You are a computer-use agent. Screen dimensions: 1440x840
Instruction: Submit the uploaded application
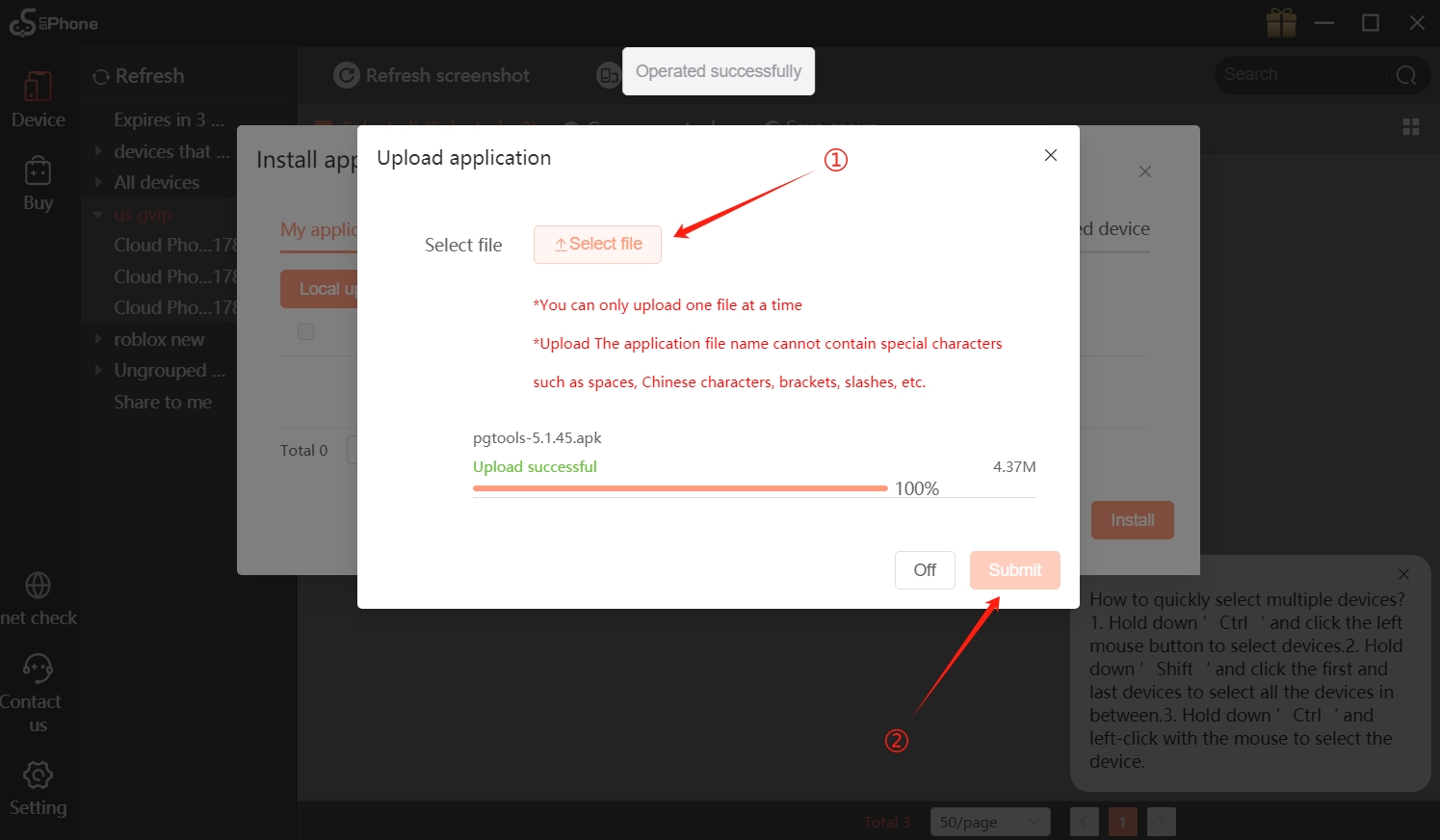pos(1014,570)
